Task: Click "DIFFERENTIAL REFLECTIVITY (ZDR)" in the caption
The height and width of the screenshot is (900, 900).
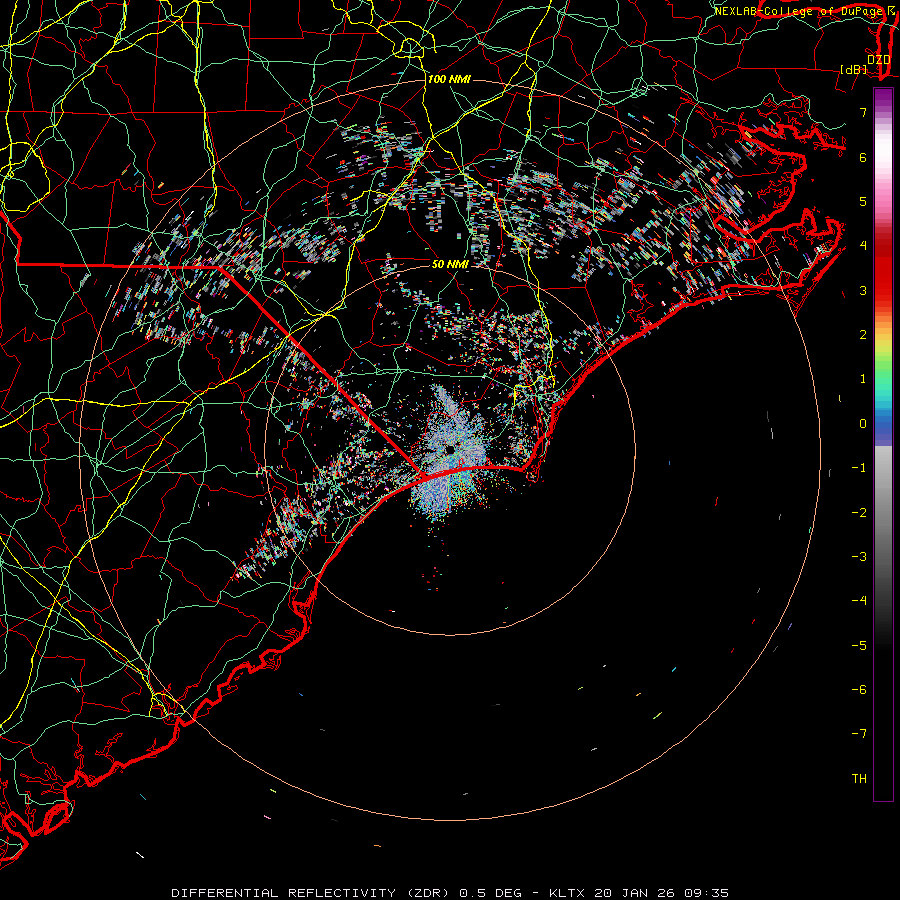Action: click(311, 893)
